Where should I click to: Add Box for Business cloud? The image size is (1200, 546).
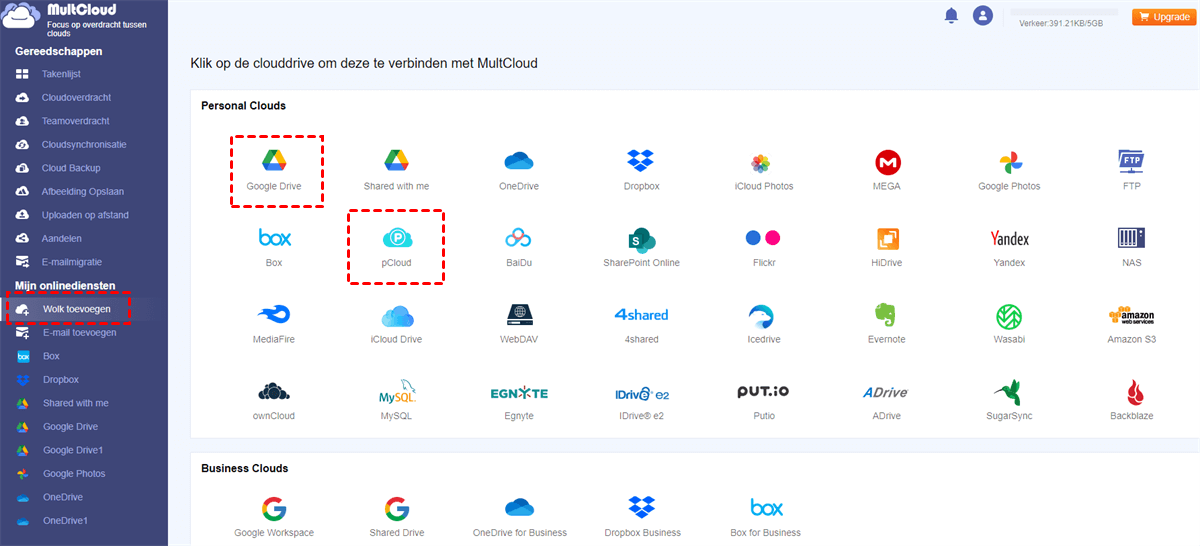coord(766,507)
